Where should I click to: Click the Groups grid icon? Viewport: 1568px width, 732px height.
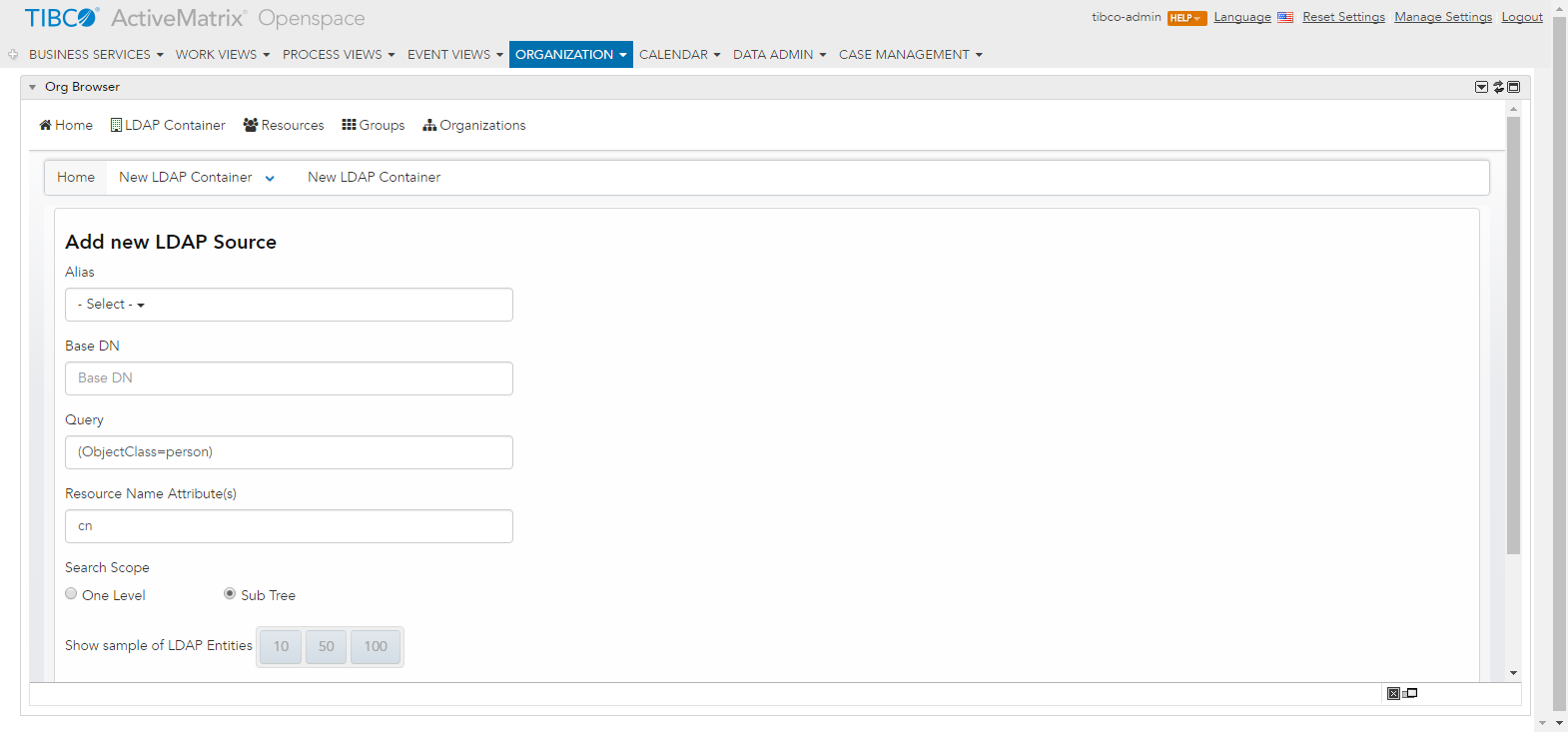tap(349, 125)
